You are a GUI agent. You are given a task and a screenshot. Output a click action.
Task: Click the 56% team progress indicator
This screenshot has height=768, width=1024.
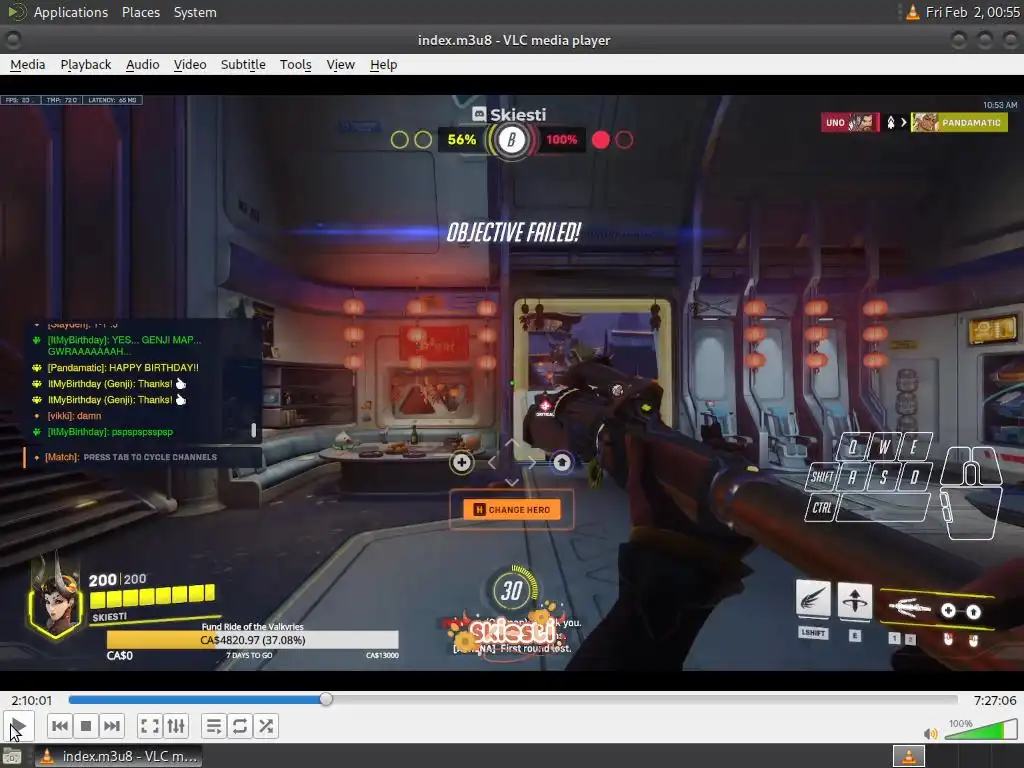pyautogui.click(x=462, y=140)
